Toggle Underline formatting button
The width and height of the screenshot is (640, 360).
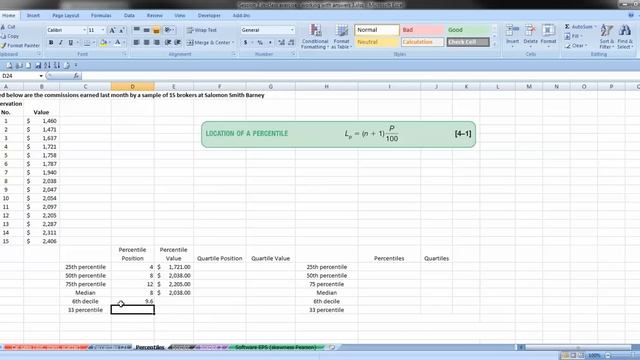pyautogui.click(x=71, y=42)
